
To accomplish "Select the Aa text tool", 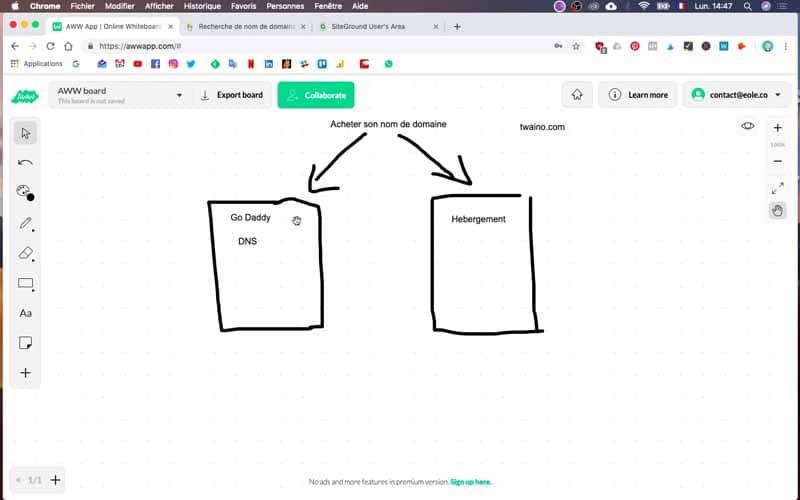I will (x=25, y=313).
